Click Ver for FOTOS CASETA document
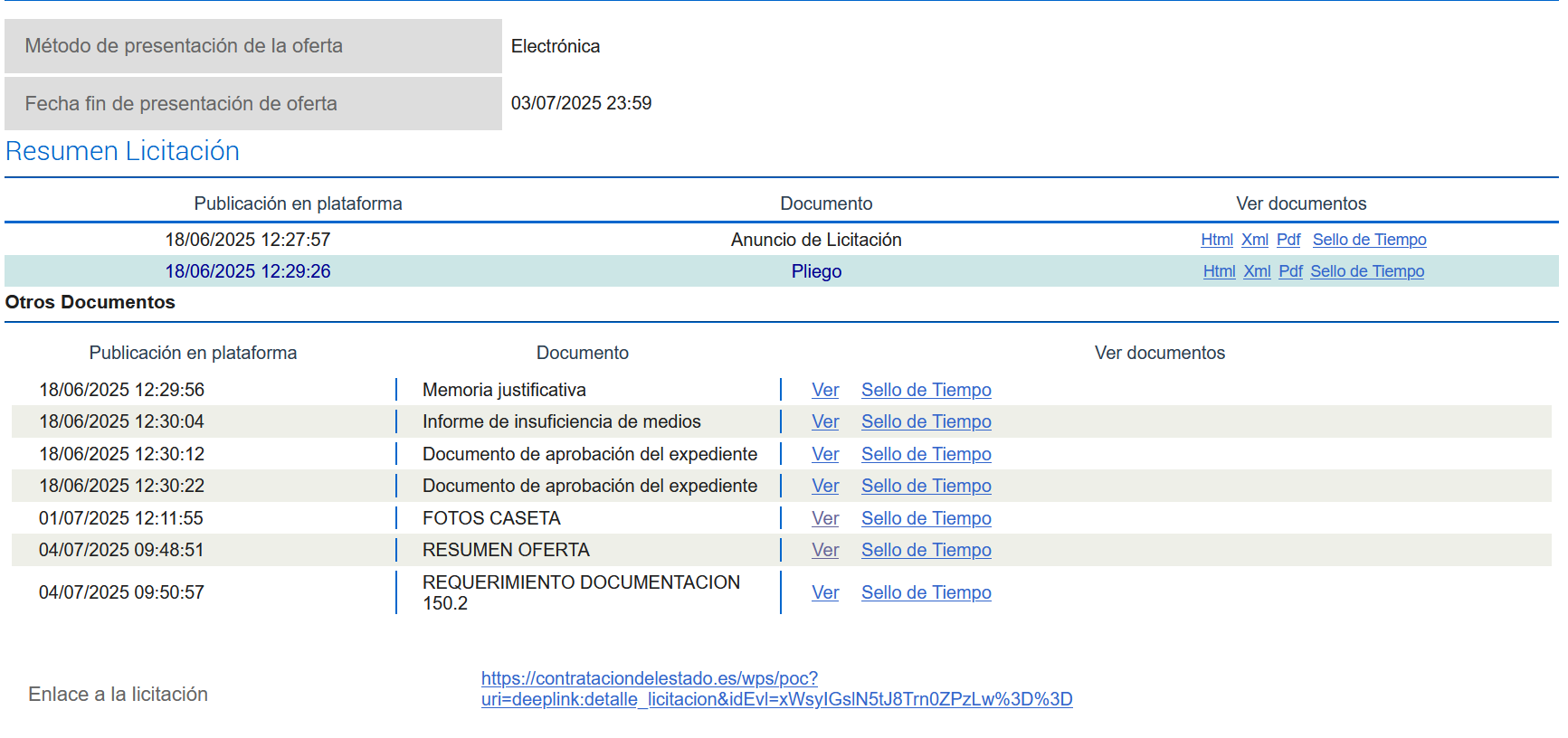The width and height of the screenshot is (1568, 738). pyautogui.click(x=825, y=518)
